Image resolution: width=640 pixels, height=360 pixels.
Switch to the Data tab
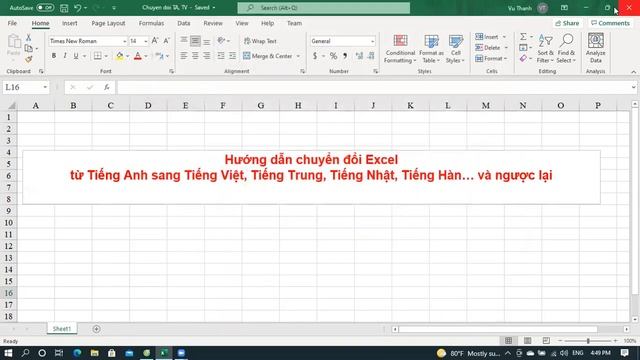[x=184, y=23]
